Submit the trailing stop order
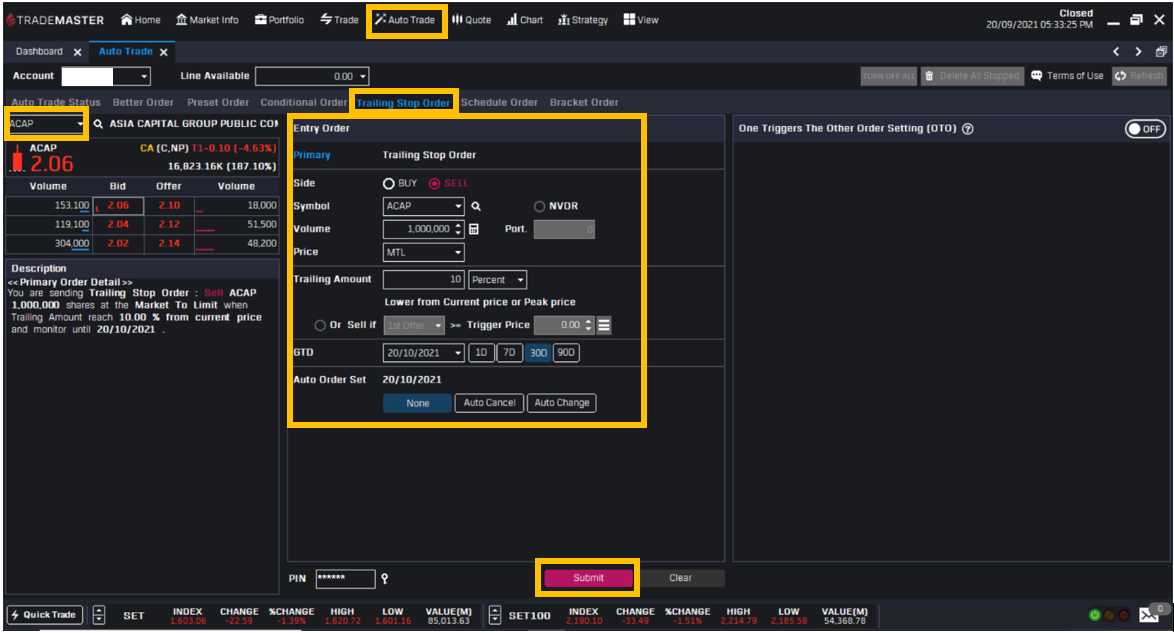Screen dimensions: 1174x633 (588, 578)
